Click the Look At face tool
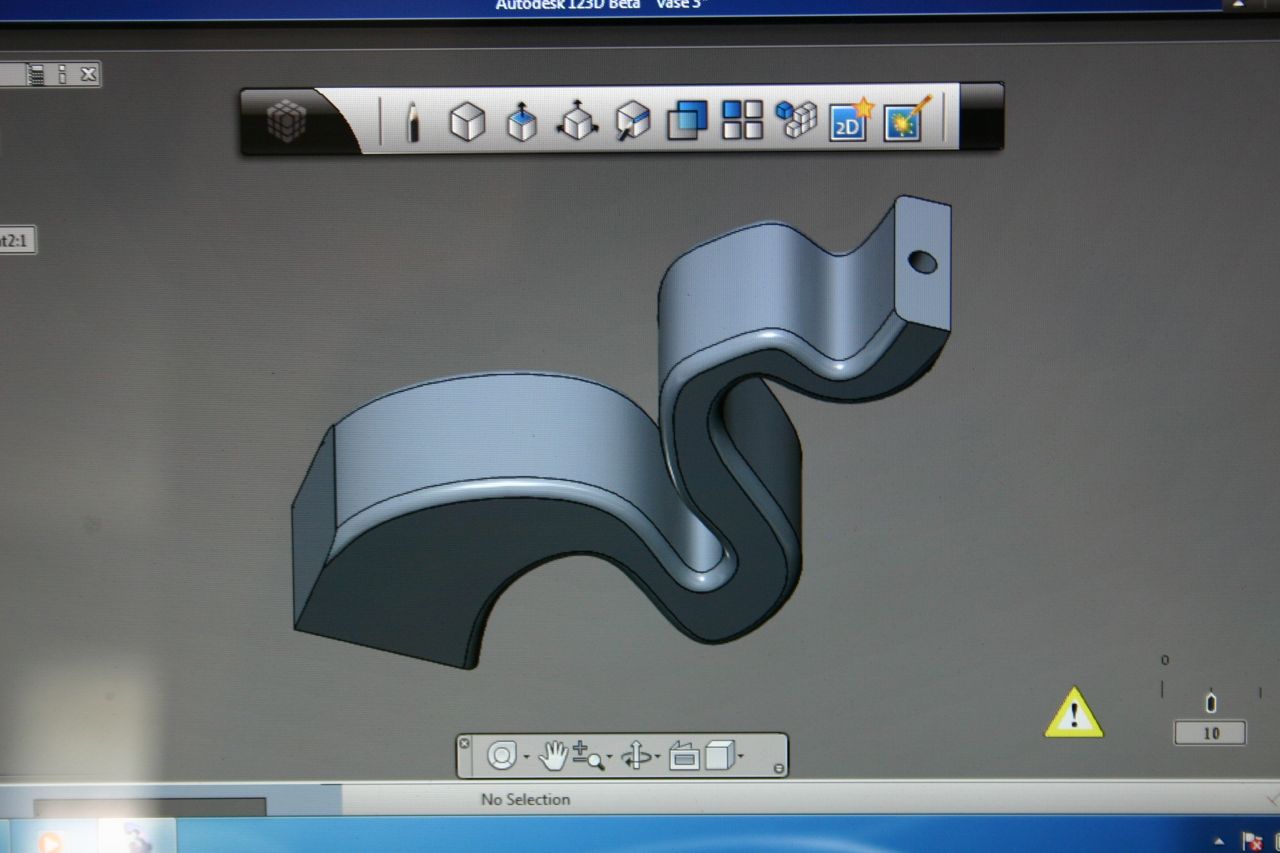The width and height of the screenshot is (1280, 853). pyautogui.click(x=684, y=756)
